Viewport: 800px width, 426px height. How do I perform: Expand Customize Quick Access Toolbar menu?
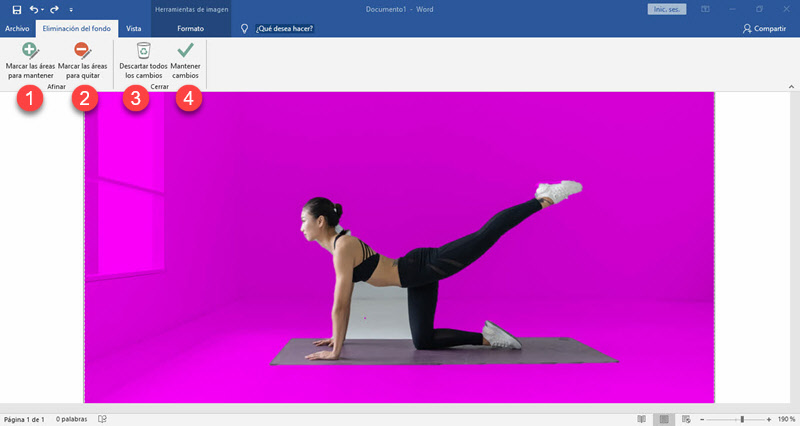pyautogui.click(x=71, y=9)
